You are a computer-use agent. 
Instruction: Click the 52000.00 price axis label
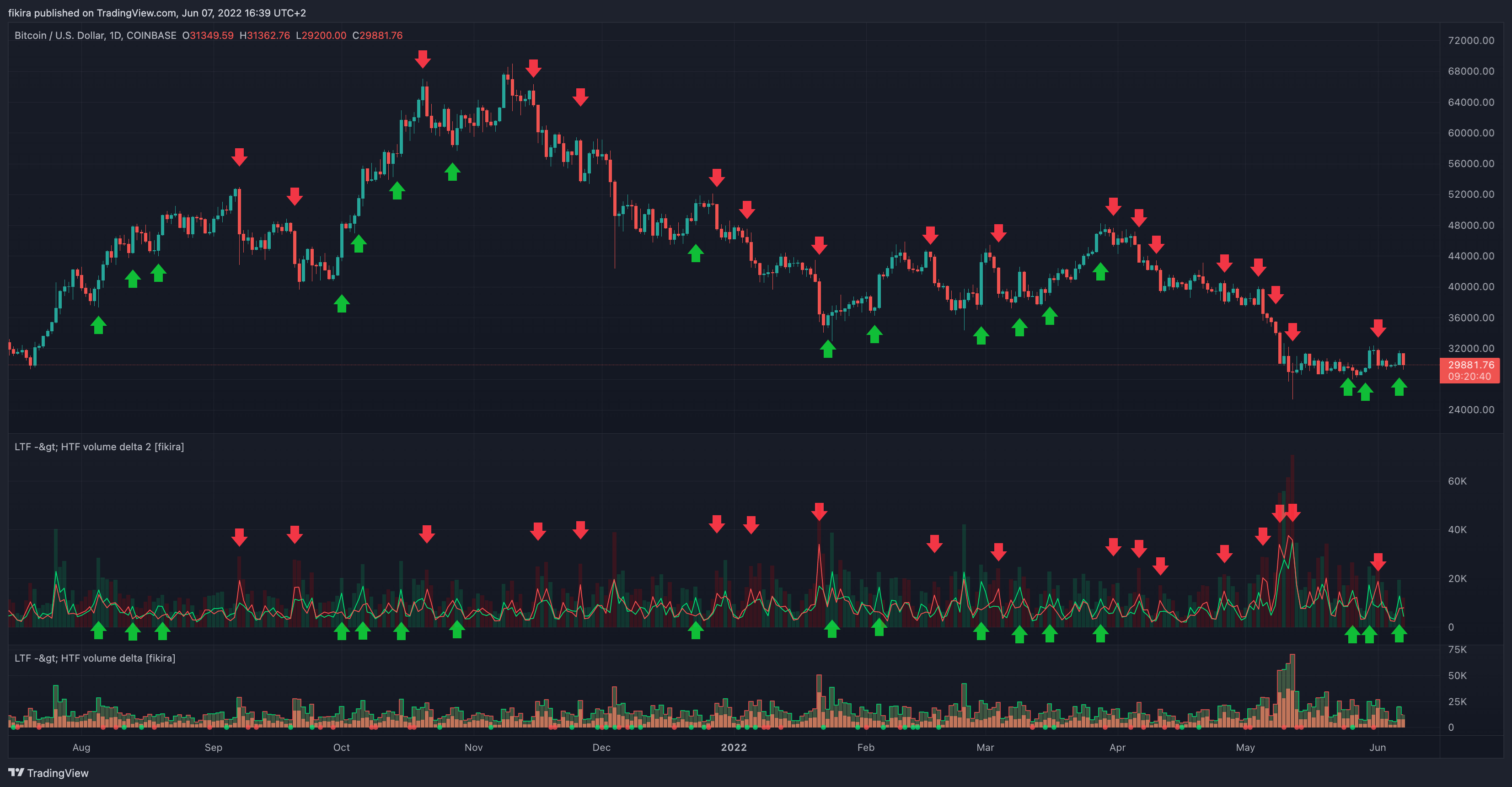tap(1471, 194)
